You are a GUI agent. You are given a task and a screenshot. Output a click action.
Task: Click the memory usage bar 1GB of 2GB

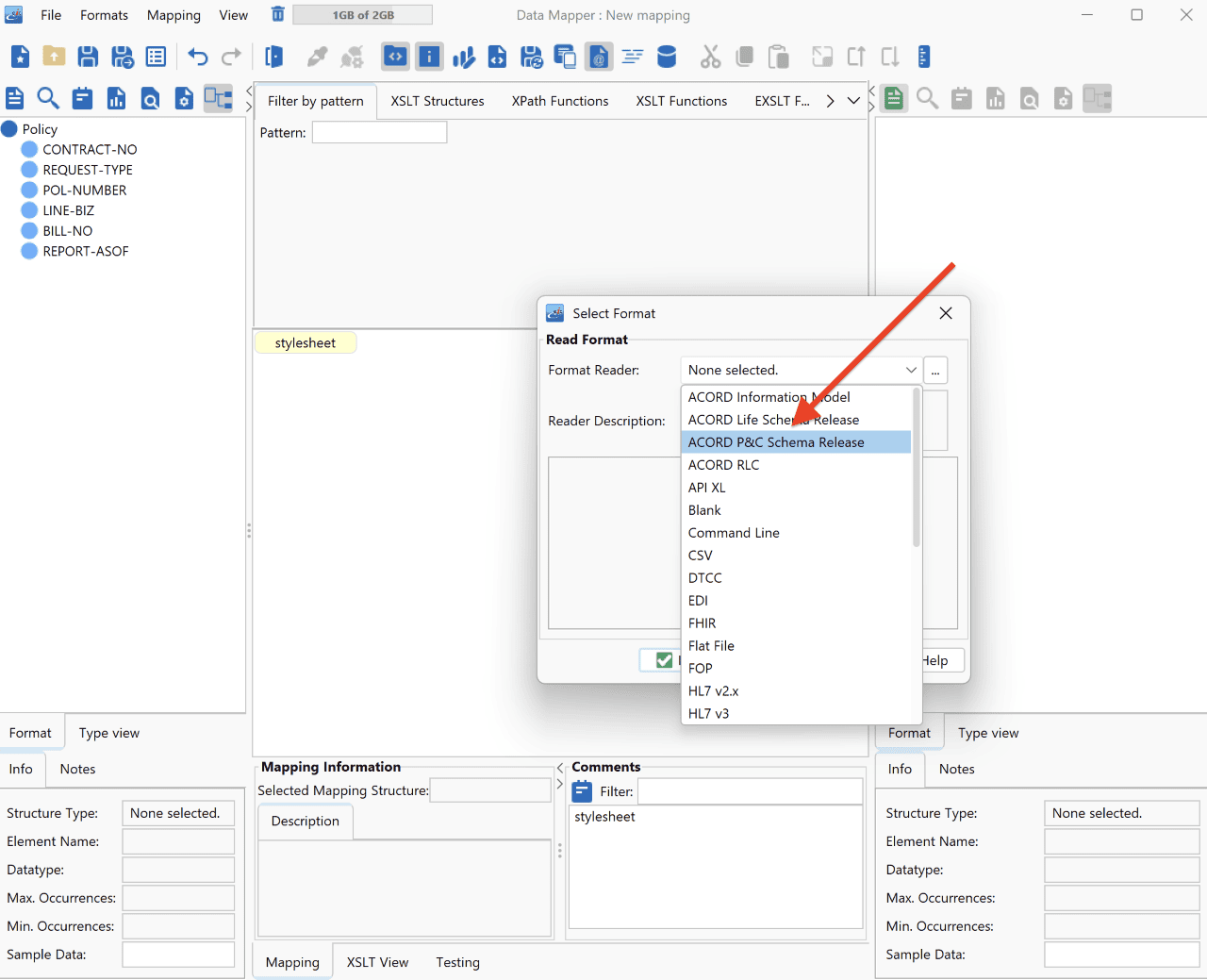[363, 15]
